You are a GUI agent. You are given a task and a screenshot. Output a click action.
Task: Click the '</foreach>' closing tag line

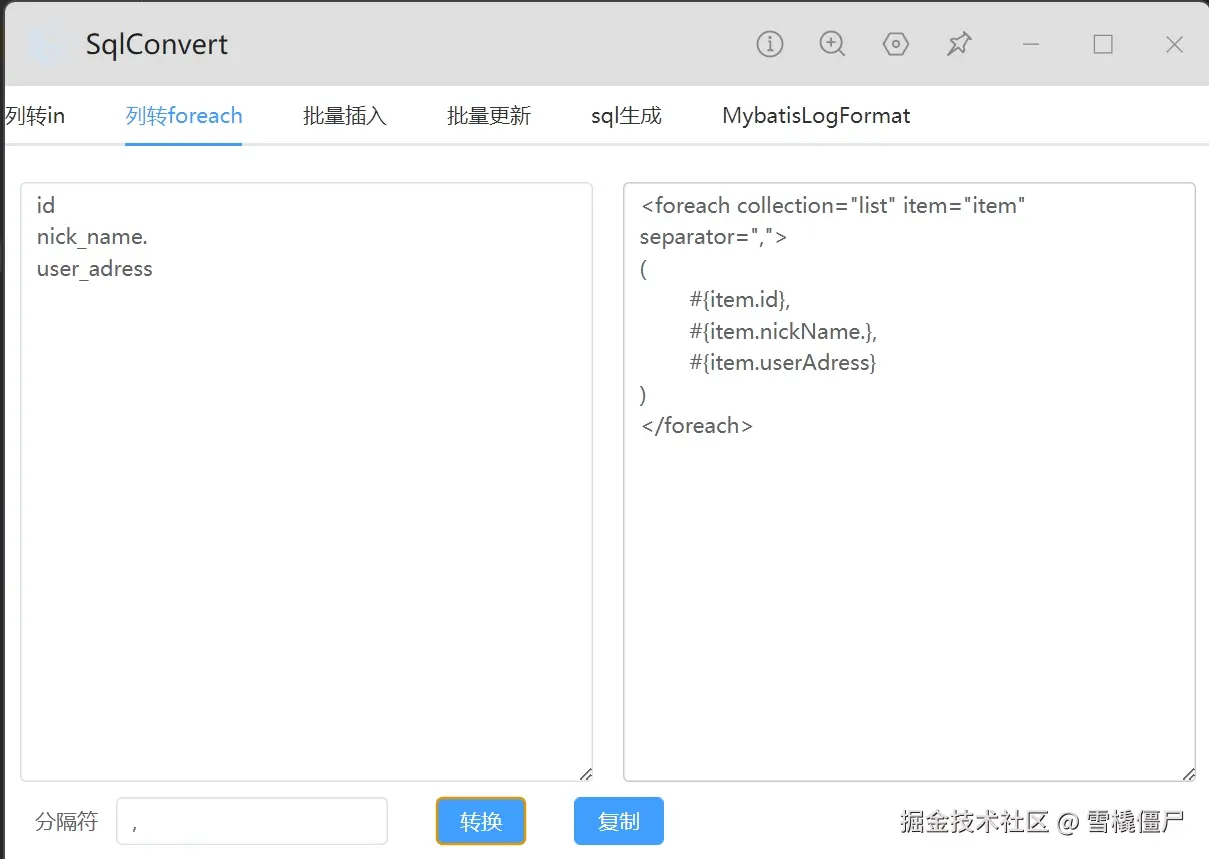click(x=696, y=425)
